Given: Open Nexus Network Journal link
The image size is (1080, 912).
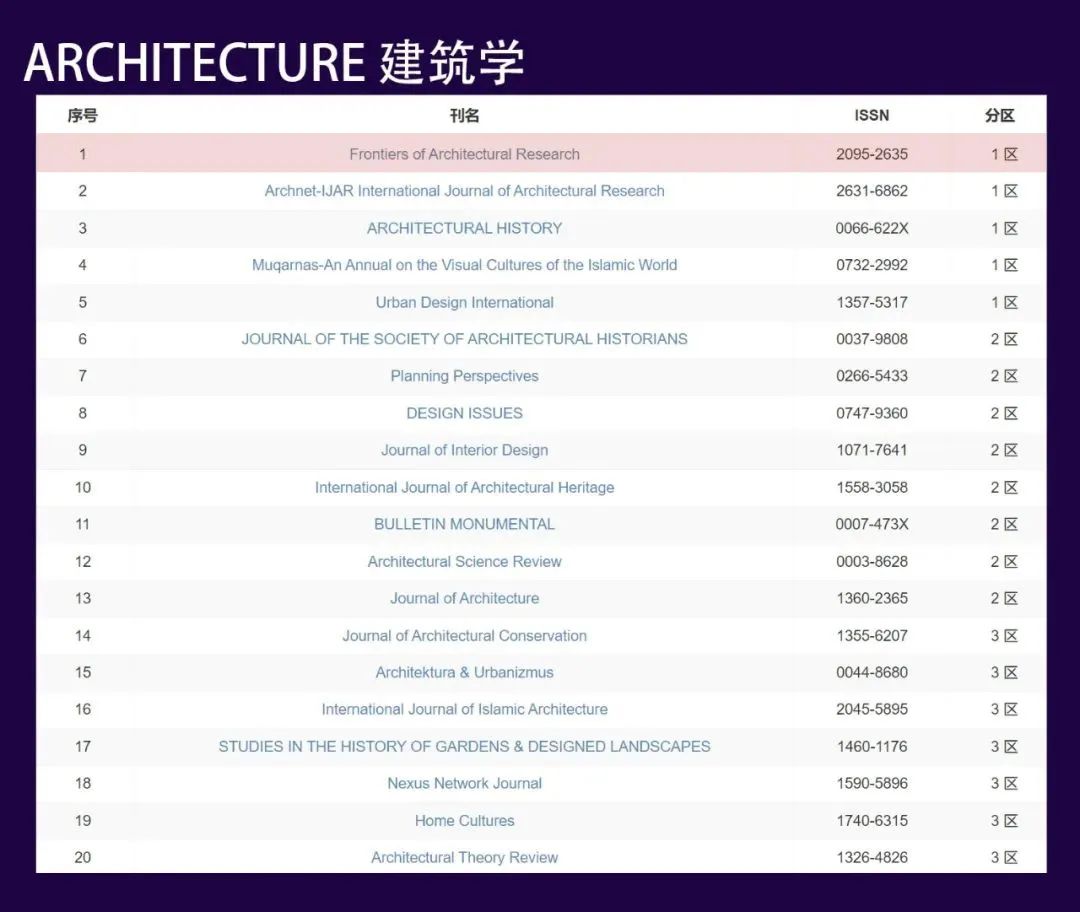Looking at the screenshot, I should pos(464,783).
